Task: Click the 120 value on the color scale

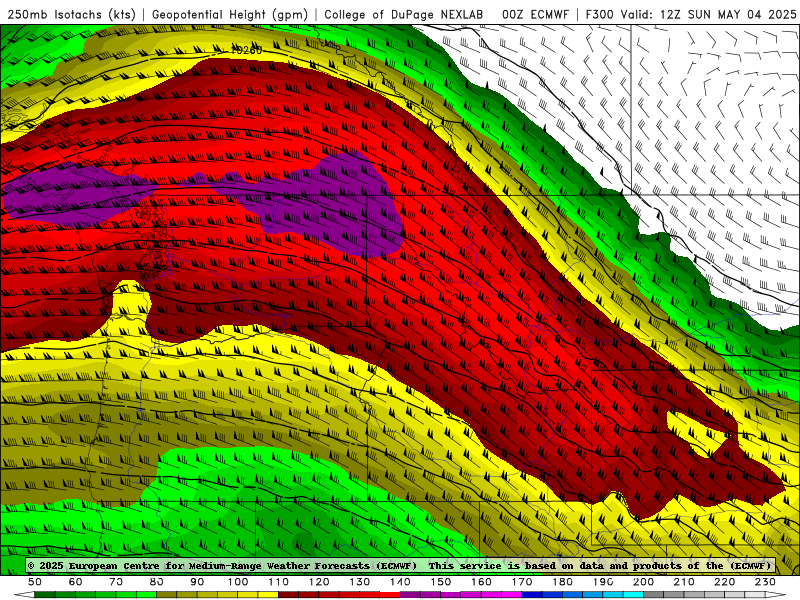Action: click(319, 582)
